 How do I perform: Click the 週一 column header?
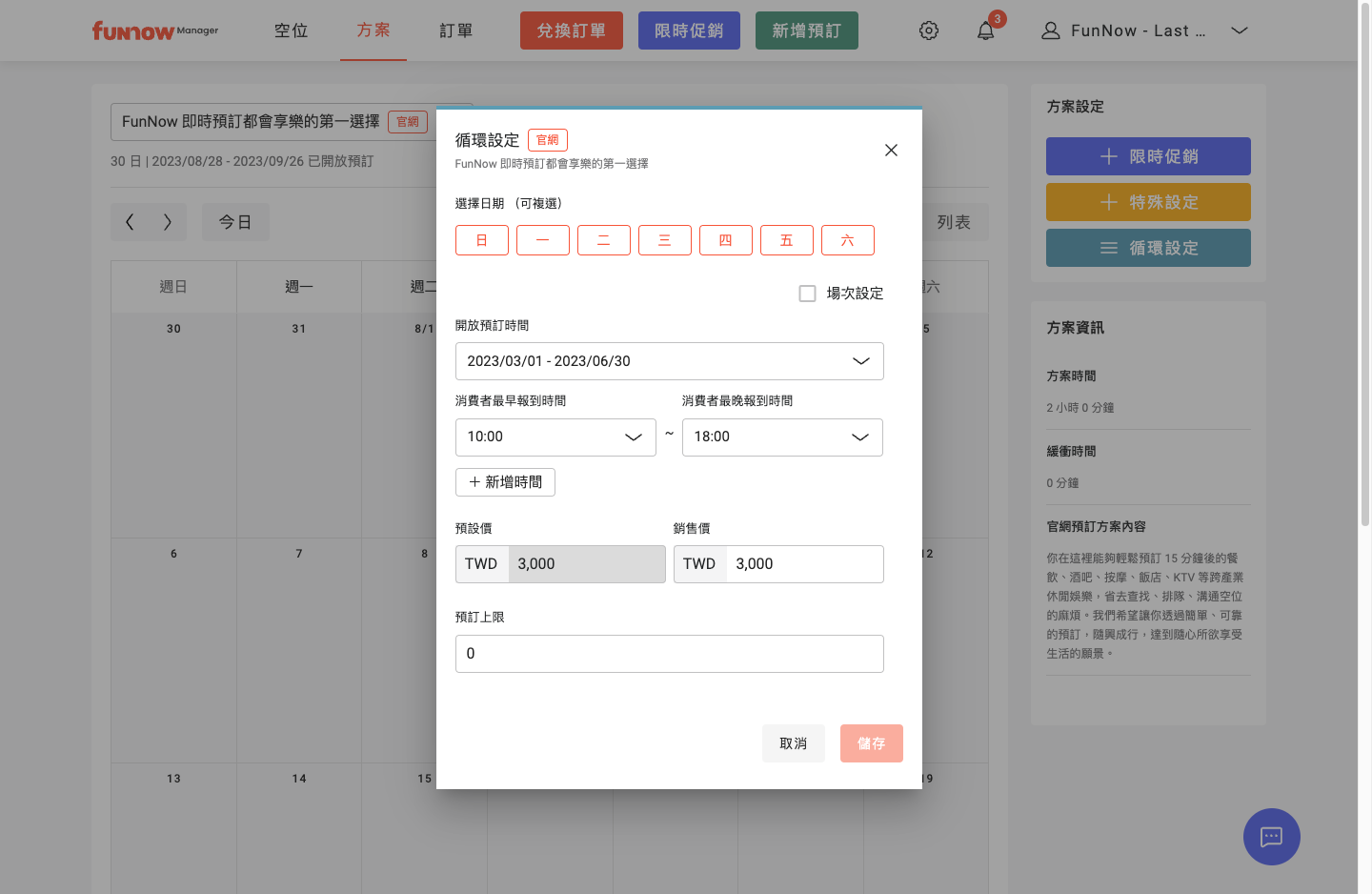299,287
